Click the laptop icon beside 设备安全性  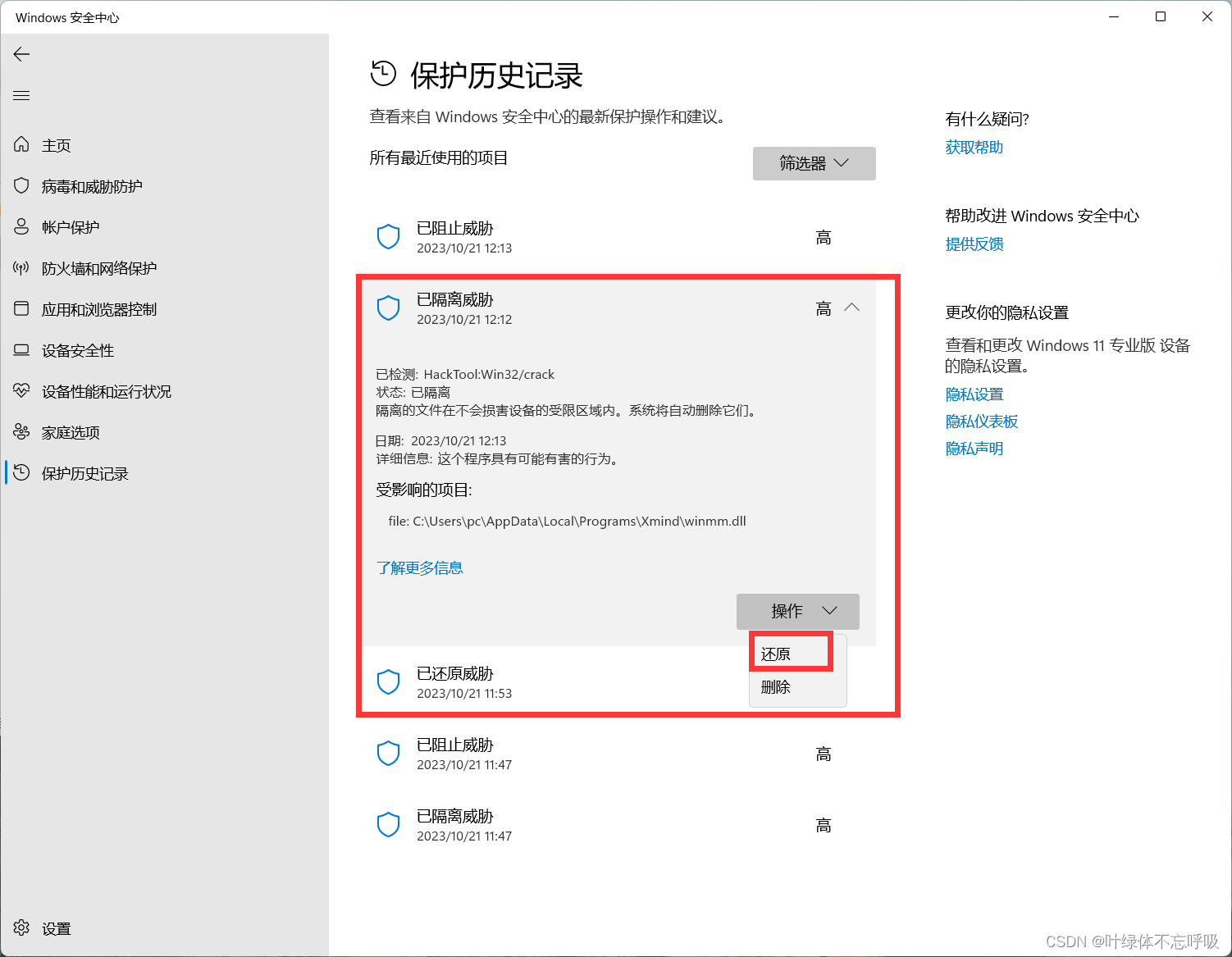[x=21, y=349]
